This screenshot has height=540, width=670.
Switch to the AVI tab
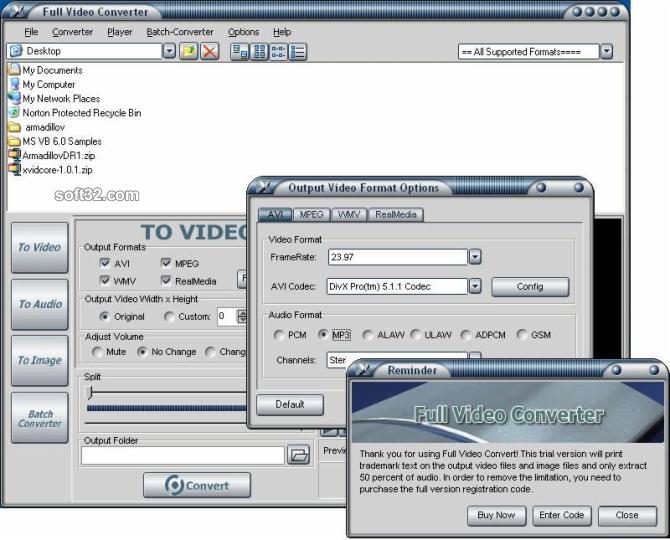pyautogui.click(x=275, y=214)
